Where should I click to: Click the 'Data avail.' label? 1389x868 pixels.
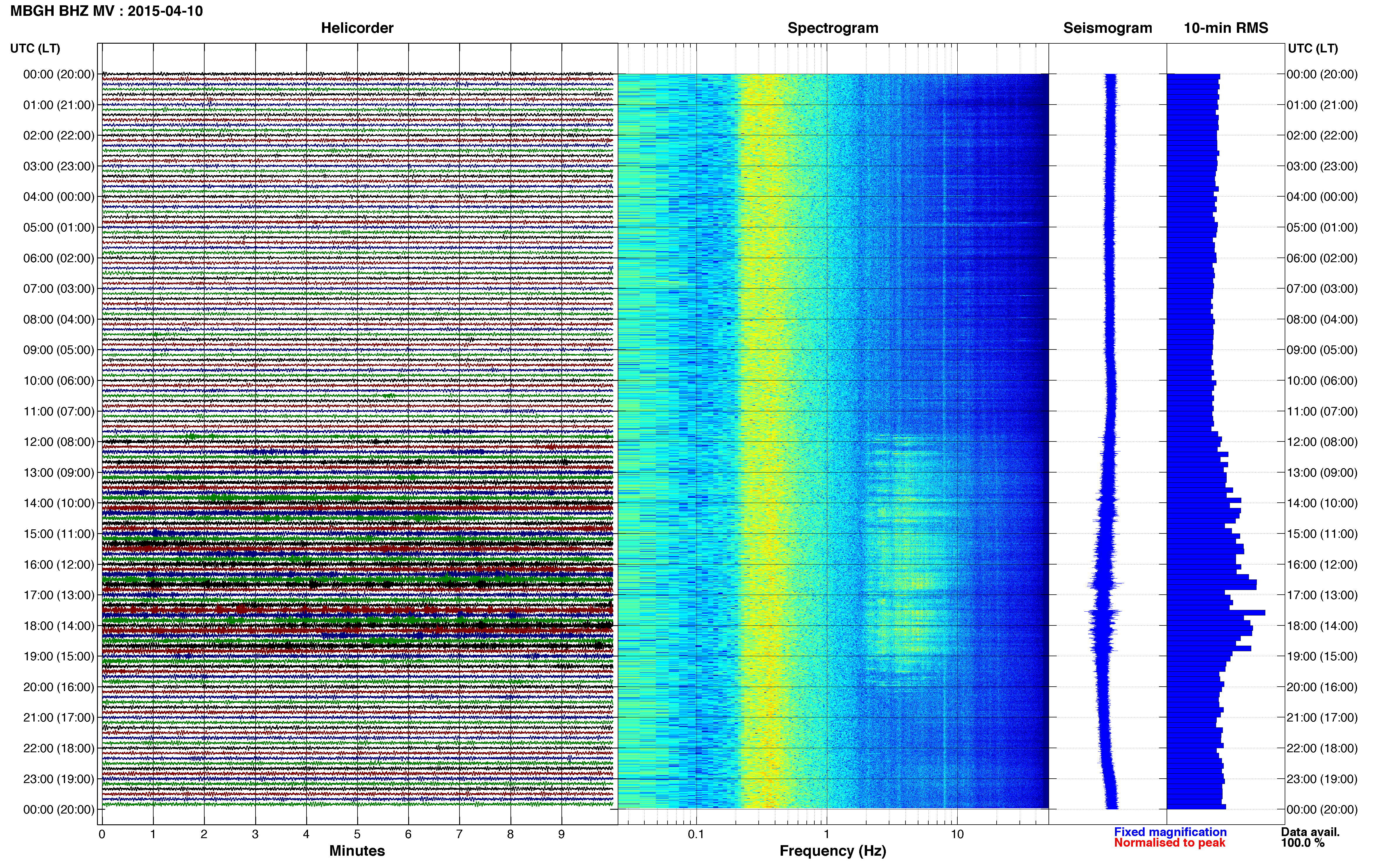pos(1310,832)
